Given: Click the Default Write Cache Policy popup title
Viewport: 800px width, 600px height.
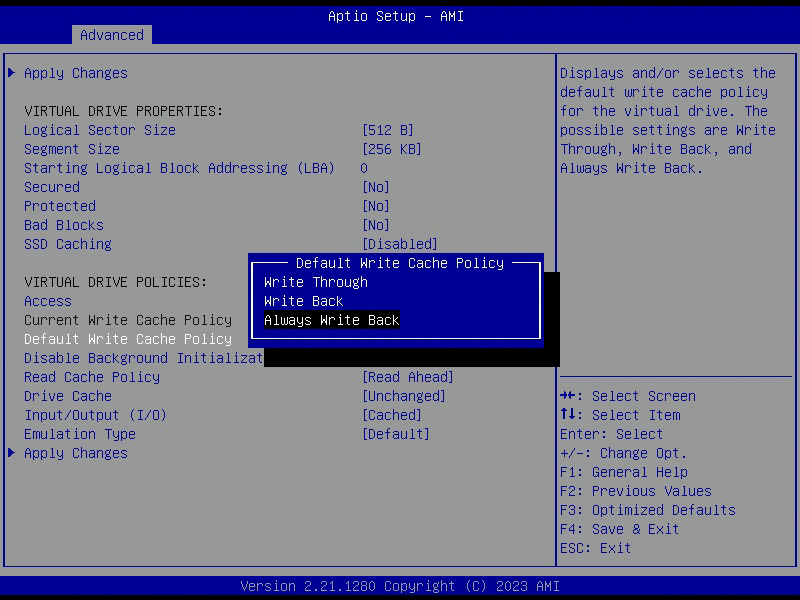Looking at the screenshot, I should 399,263.
